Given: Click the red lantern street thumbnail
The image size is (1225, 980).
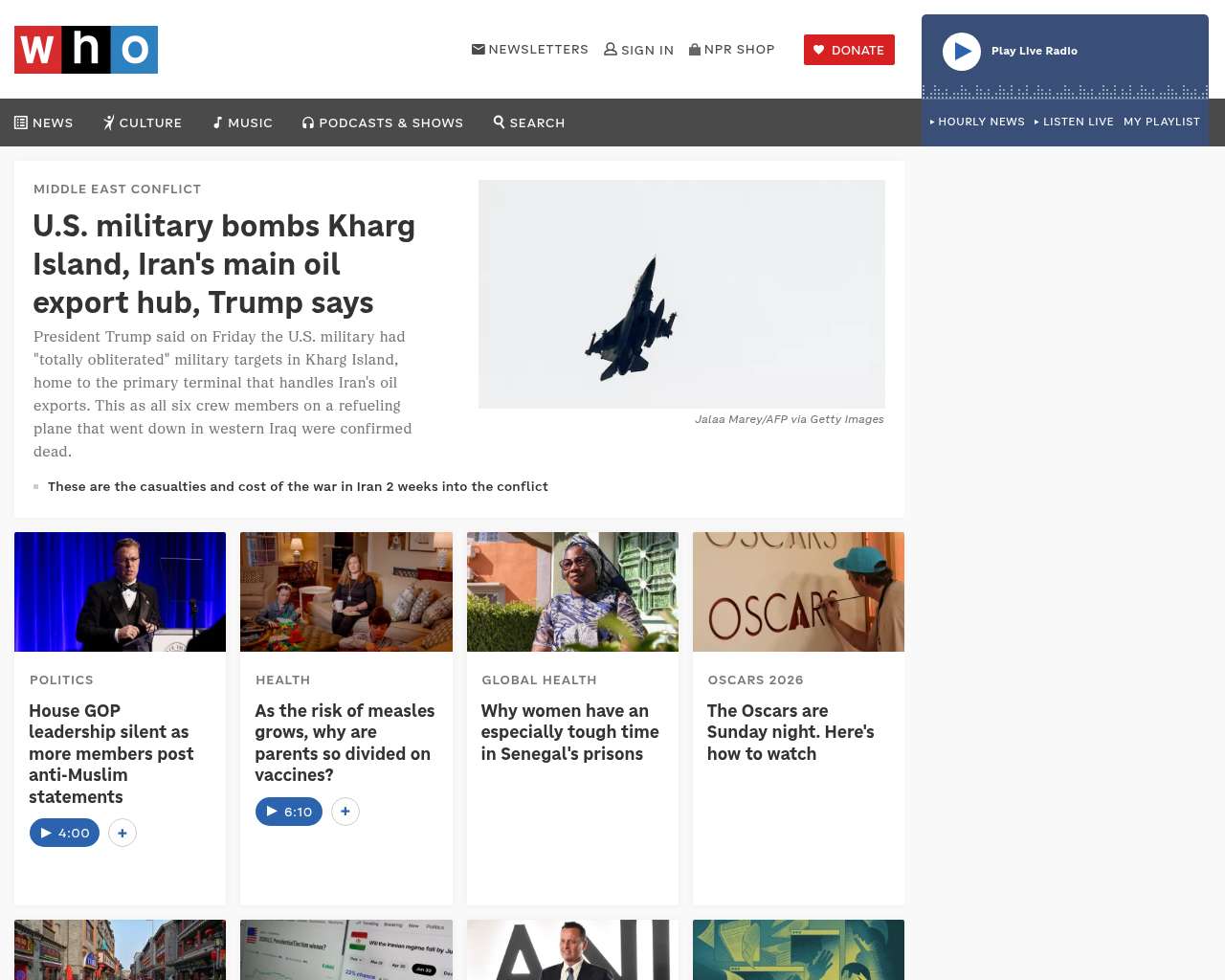Looking at the screenshot, I should coord(121,949).
